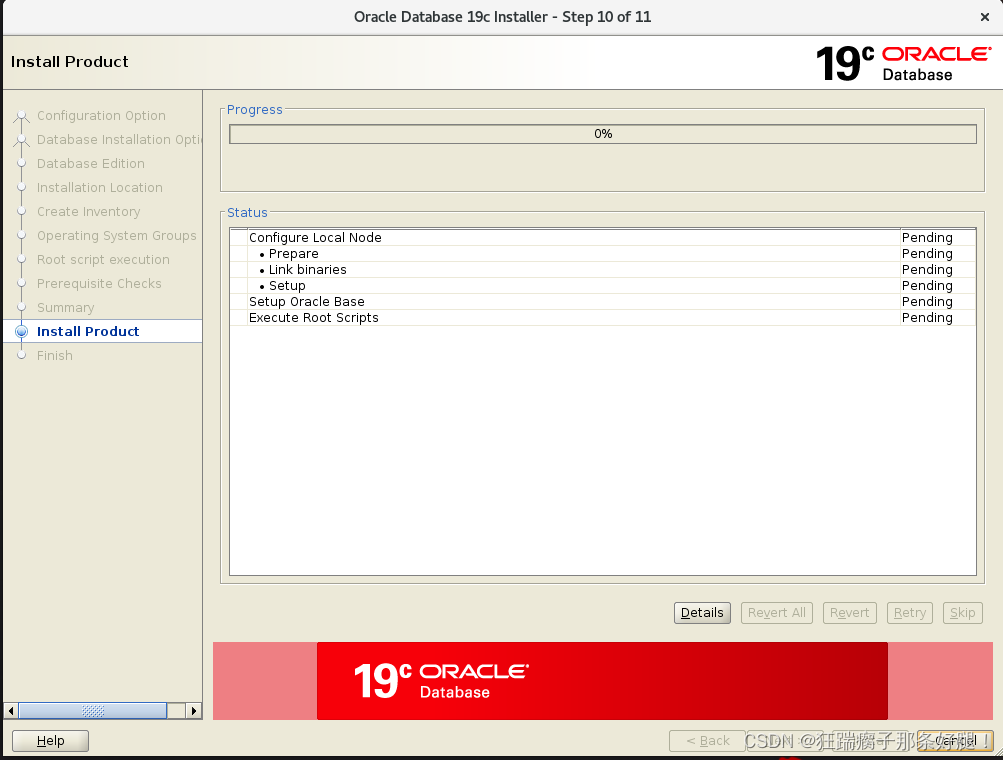Image resolution: width=1003 pixels, height=760 pixels.
Task: Click the completed-step icon beside Configuration Option
Action: [x=21, y=115]
